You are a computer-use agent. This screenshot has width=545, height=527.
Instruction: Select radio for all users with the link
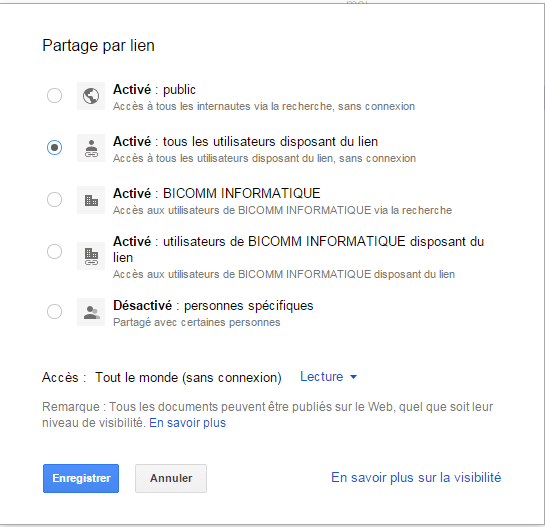pos(55,147)
